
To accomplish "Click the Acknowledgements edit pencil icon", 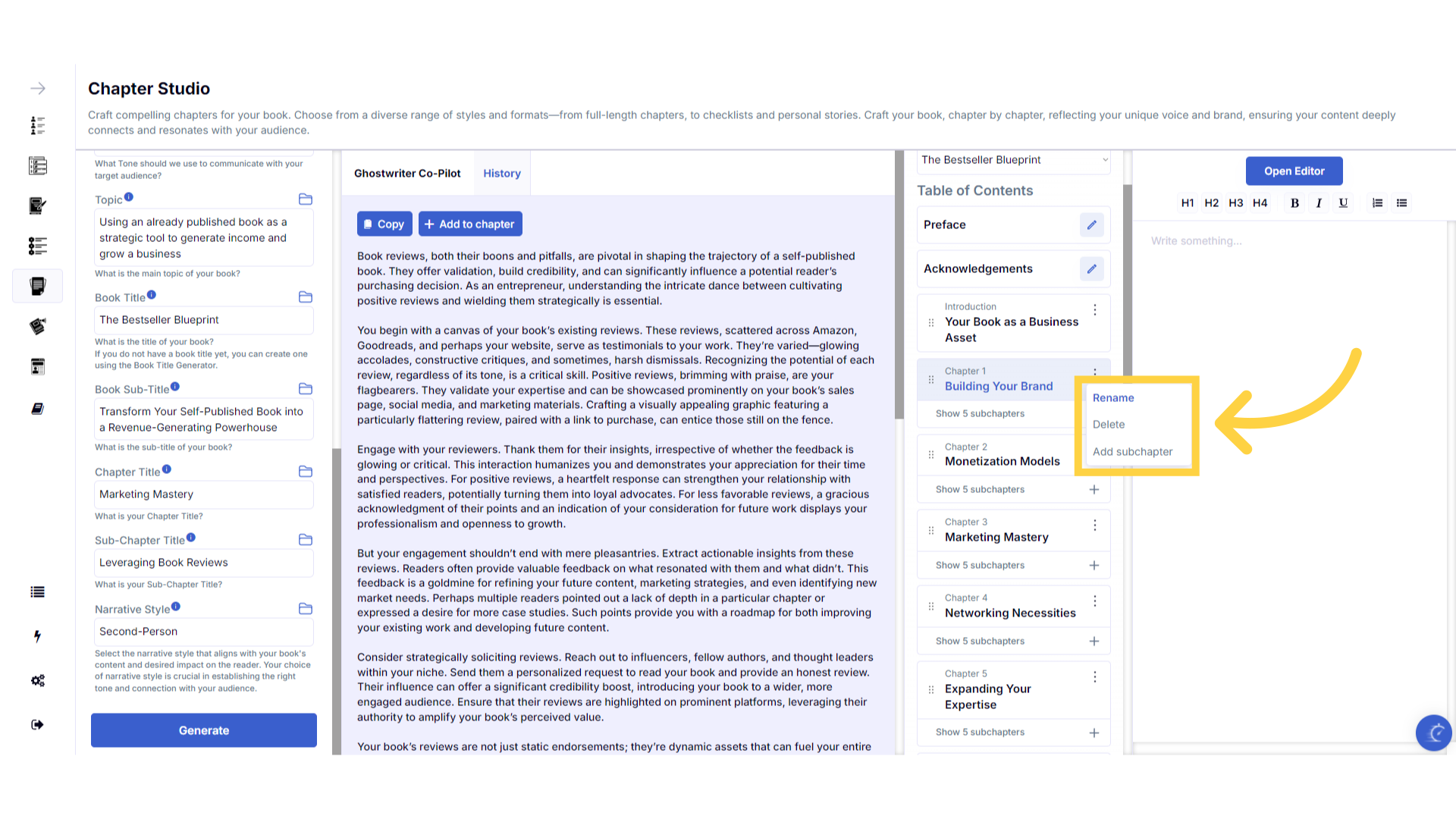I will click(1091, 269).
